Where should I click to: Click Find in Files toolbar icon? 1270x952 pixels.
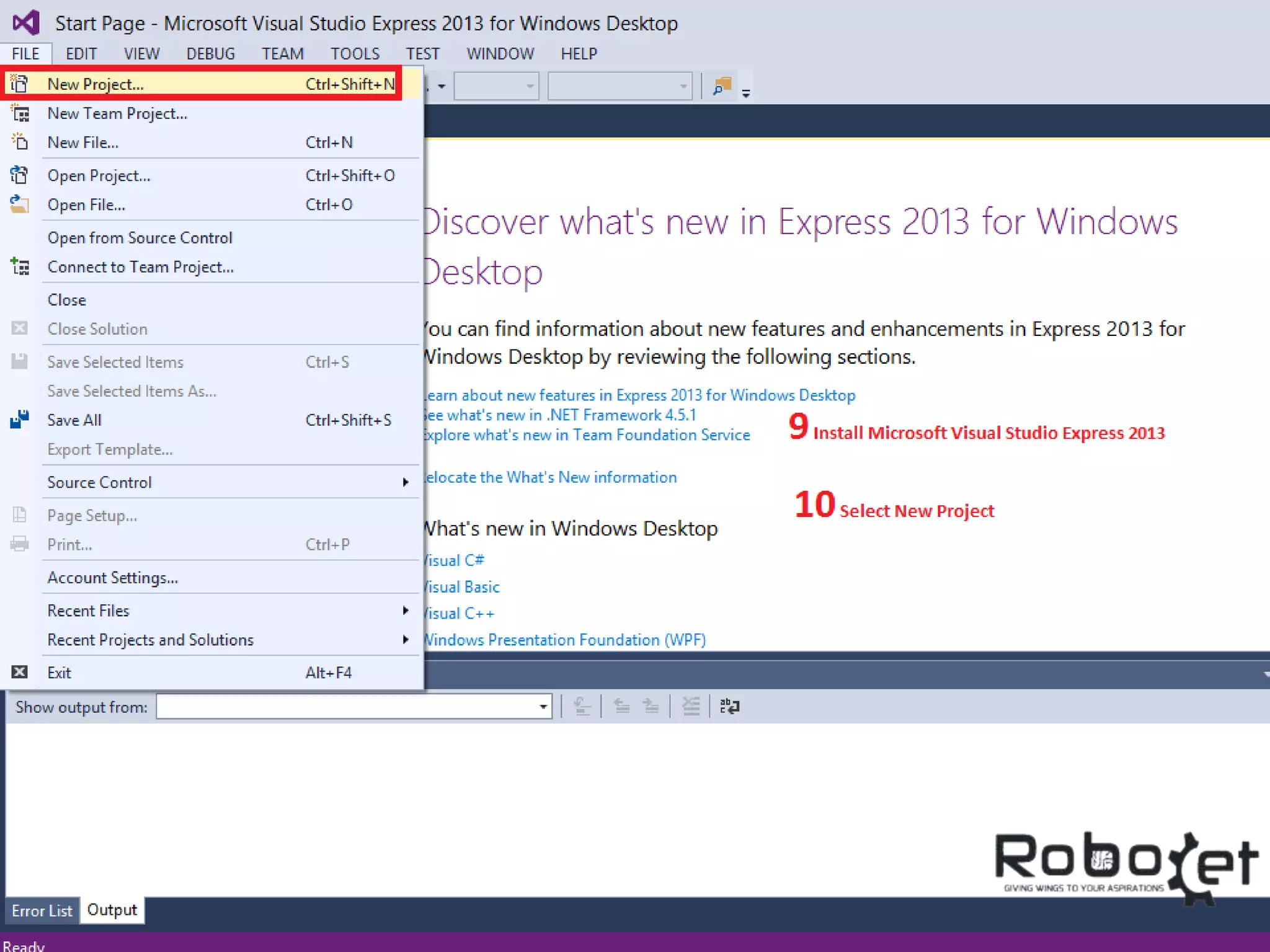point(722,86)
